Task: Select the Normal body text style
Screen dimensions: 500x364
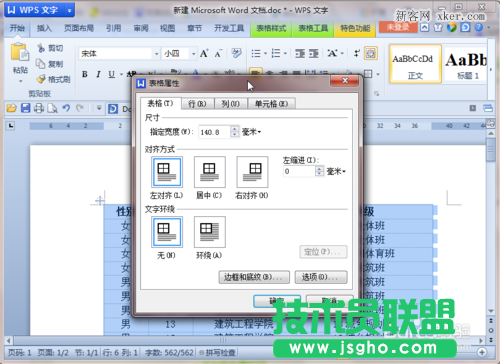Action: coord(415,64)
